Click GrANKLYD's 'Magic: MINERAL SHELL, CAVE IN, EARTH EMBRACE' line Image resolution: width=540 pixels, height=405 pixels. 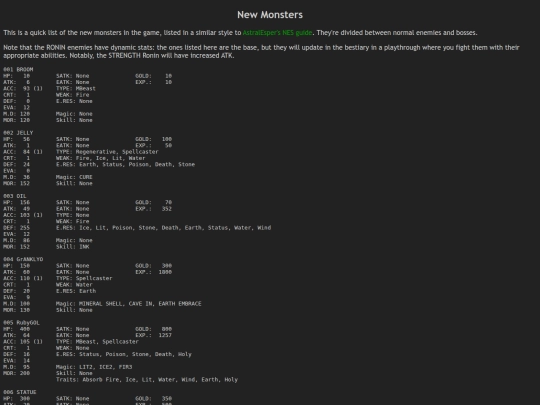(x=129, y=304)
